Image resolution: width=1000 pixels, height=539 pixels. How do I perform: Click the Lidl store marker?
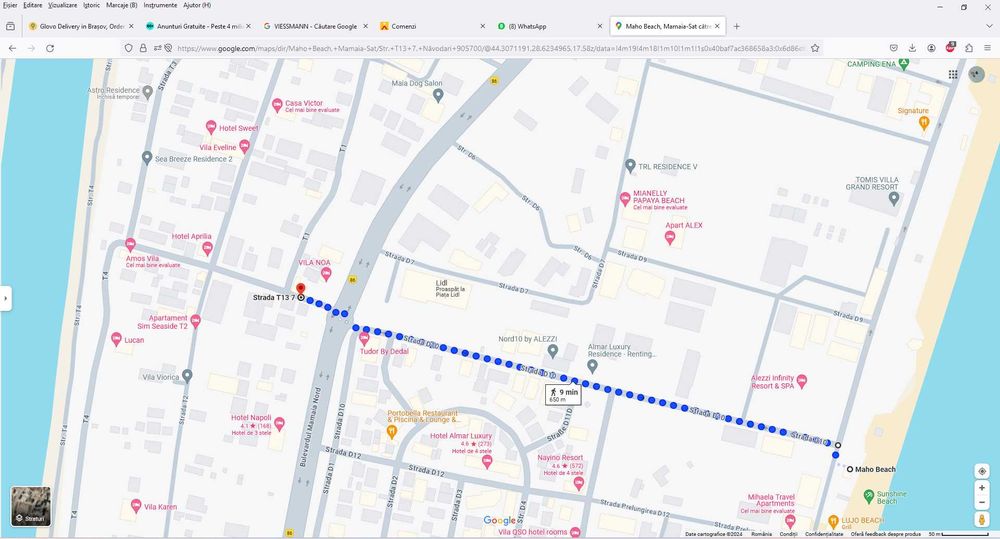[442, 283]
